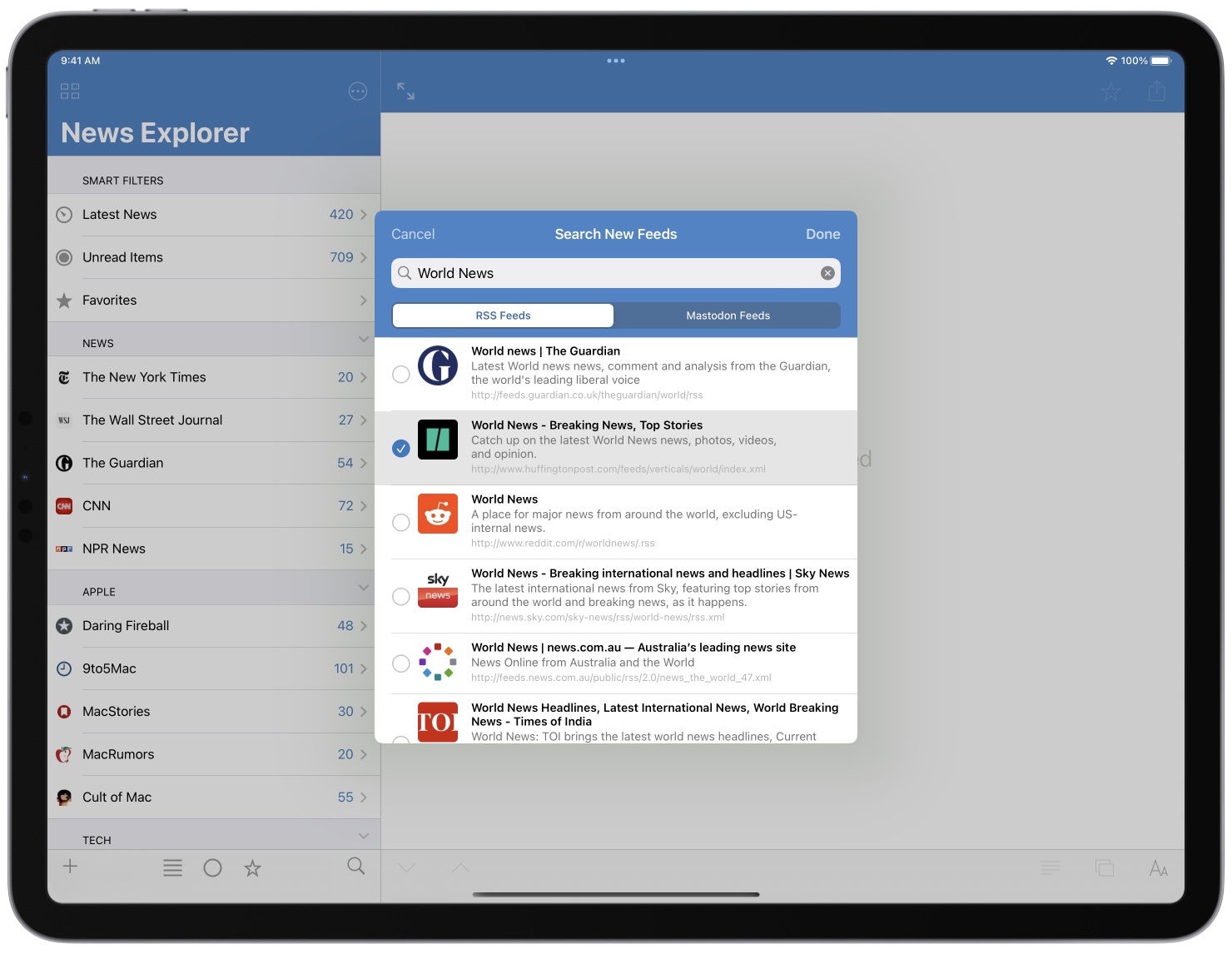Viewport: 1232px width, 954px height.
Task: Open MacRumors feed
Action: [214, 754]
